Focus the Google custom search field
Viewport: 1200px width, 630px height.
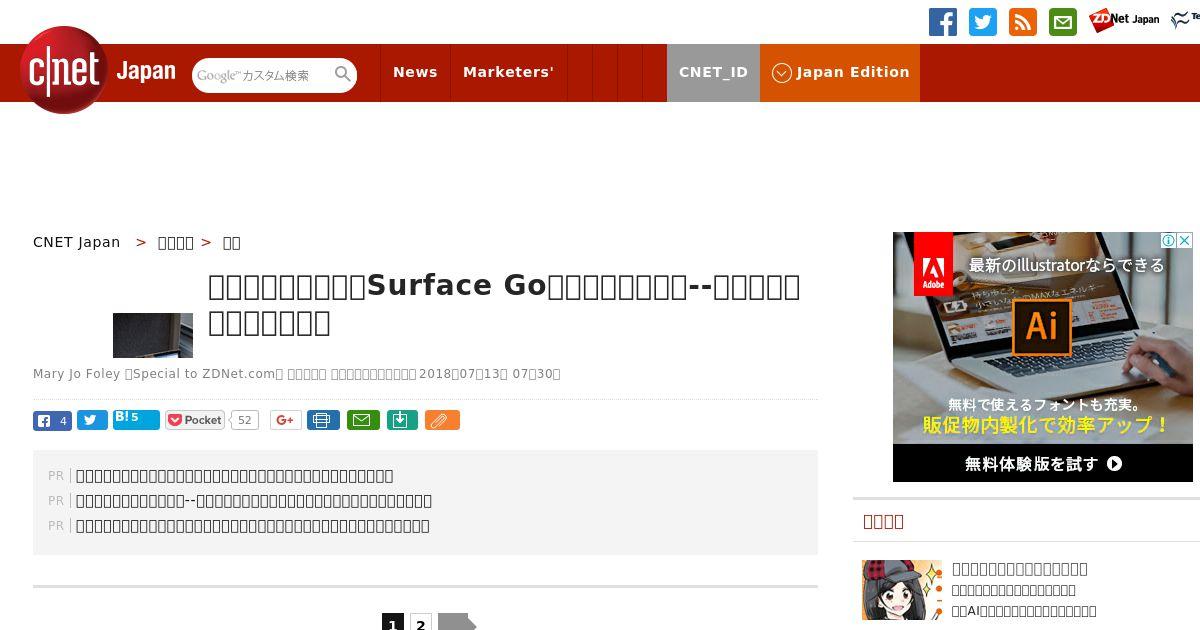(263, 75)
